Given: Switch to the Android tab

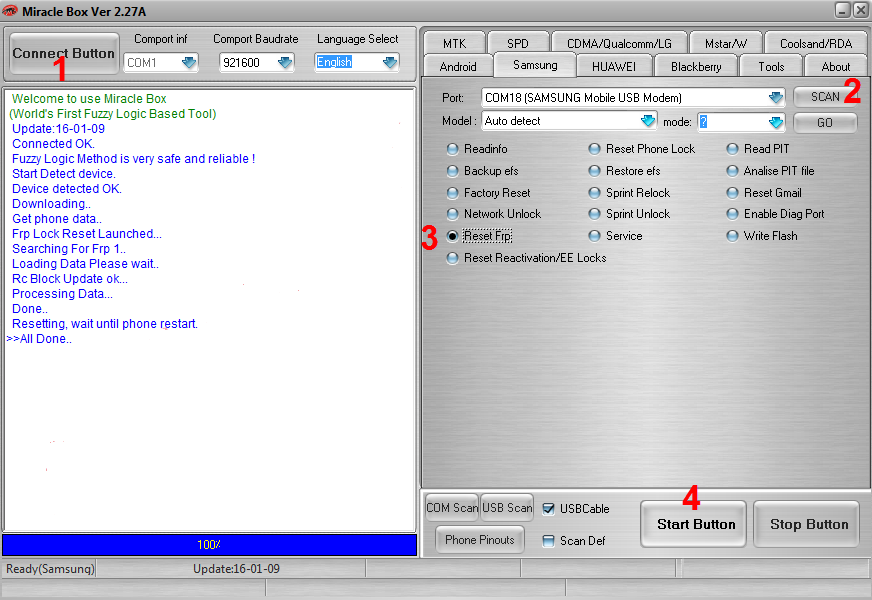Looking at the screenshot, I should 458,67.
